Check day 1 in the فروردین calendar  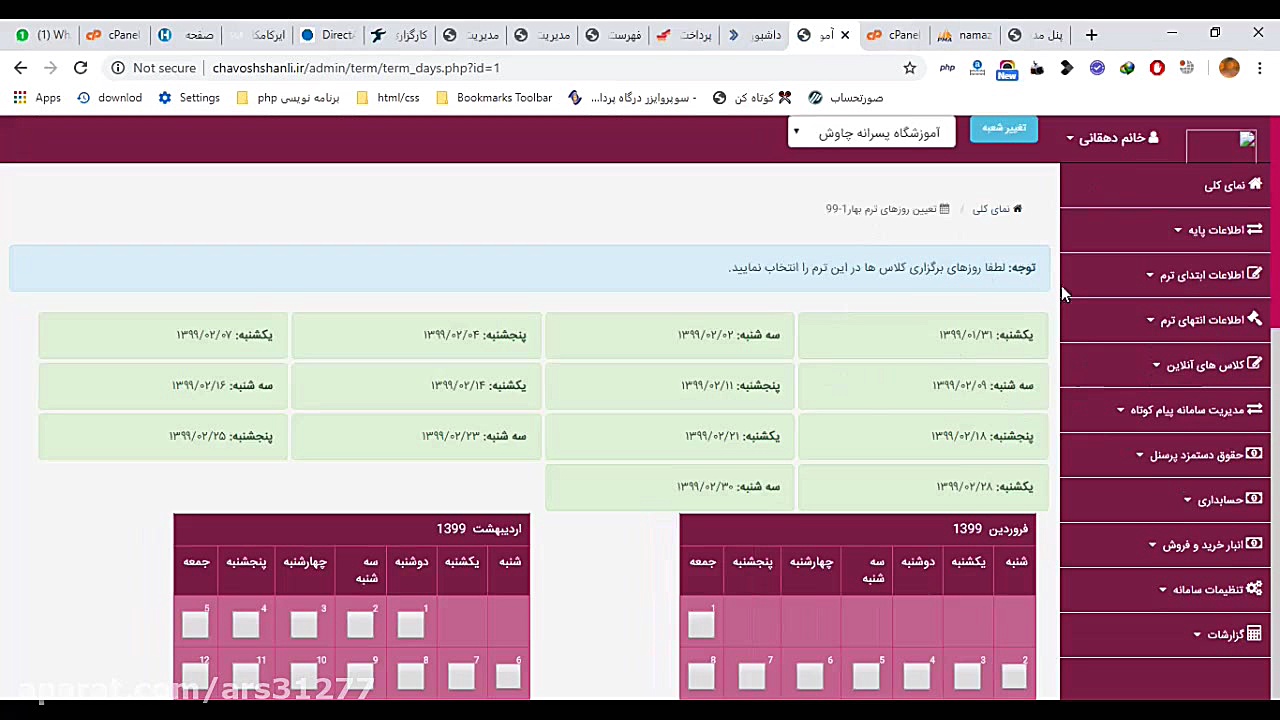pyautogui.click(x=700, y=624)
